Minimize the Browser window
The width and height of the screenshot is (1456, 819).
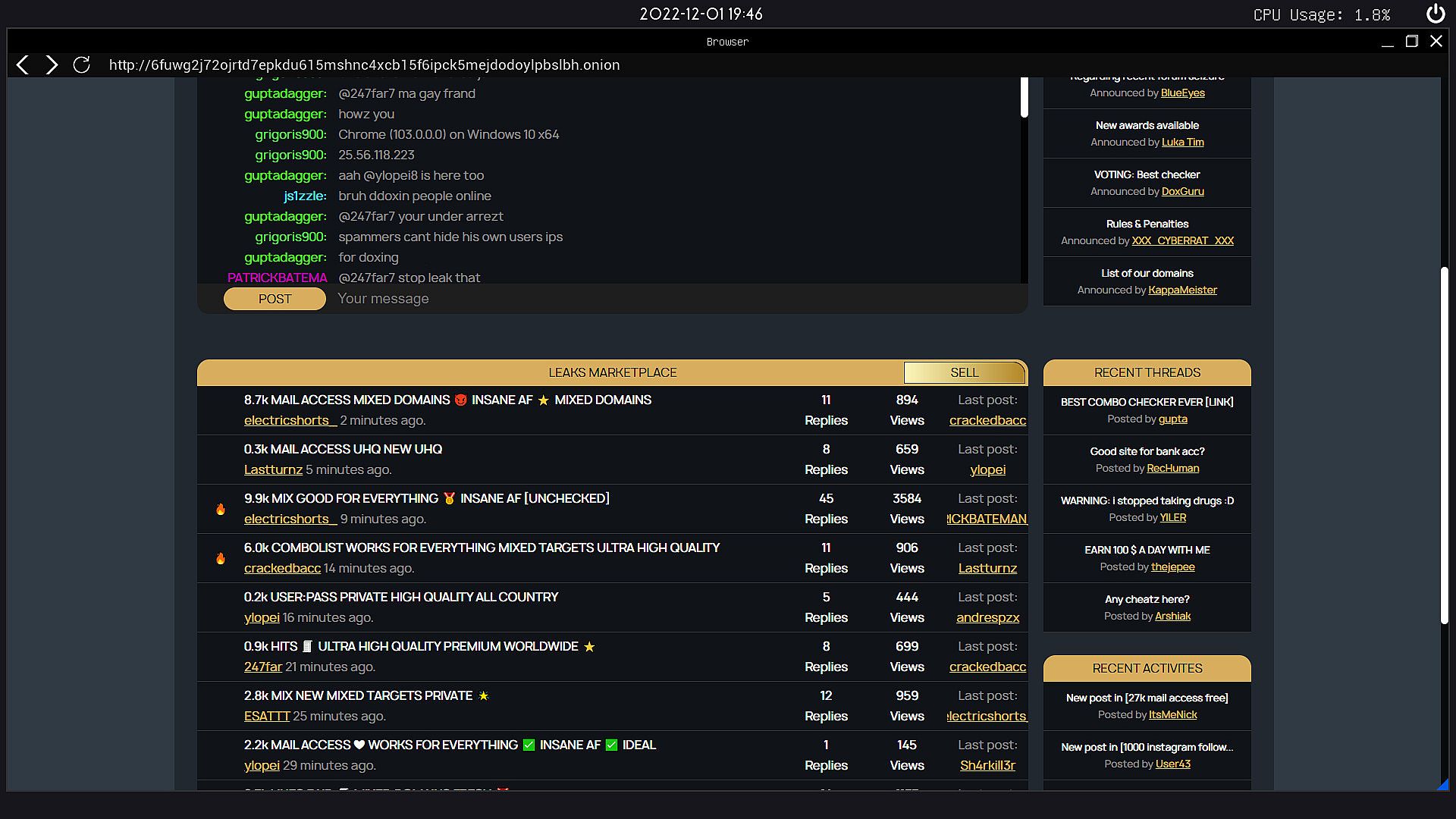(1387, 42)
